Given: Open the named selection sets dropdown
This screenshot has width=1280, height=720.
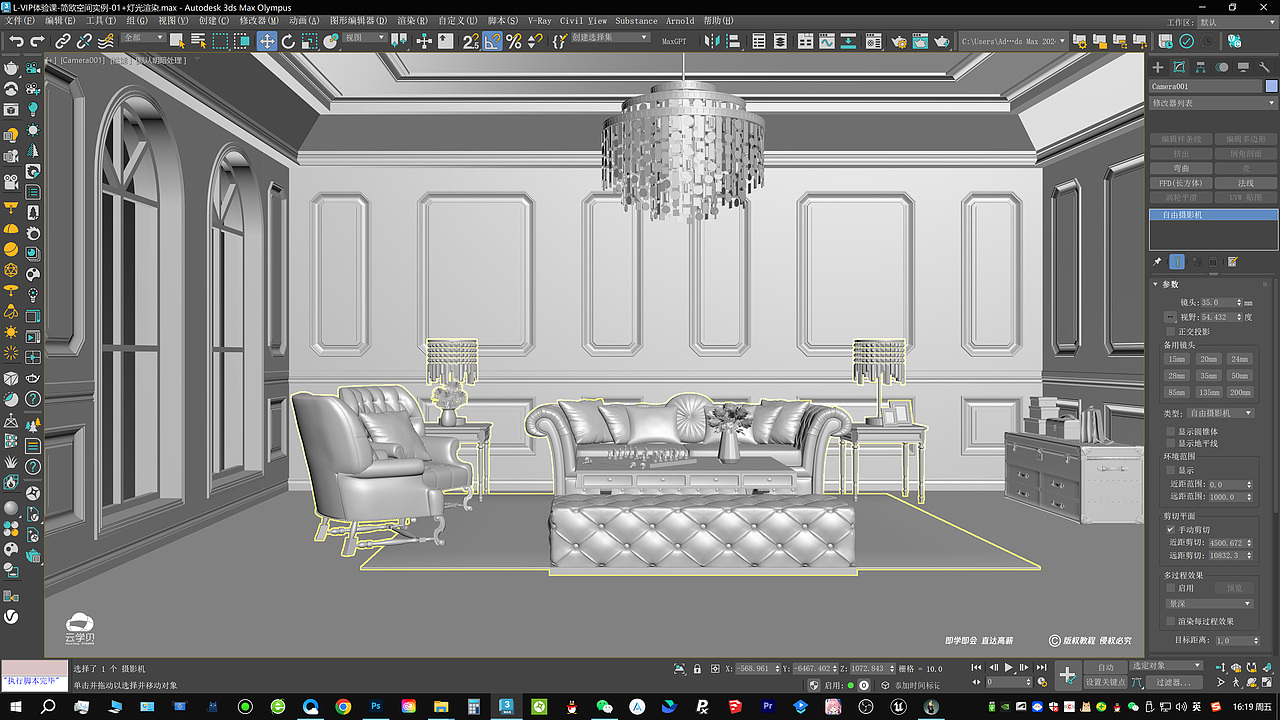Looking at the screenshot, I should (x=610, y=38).
